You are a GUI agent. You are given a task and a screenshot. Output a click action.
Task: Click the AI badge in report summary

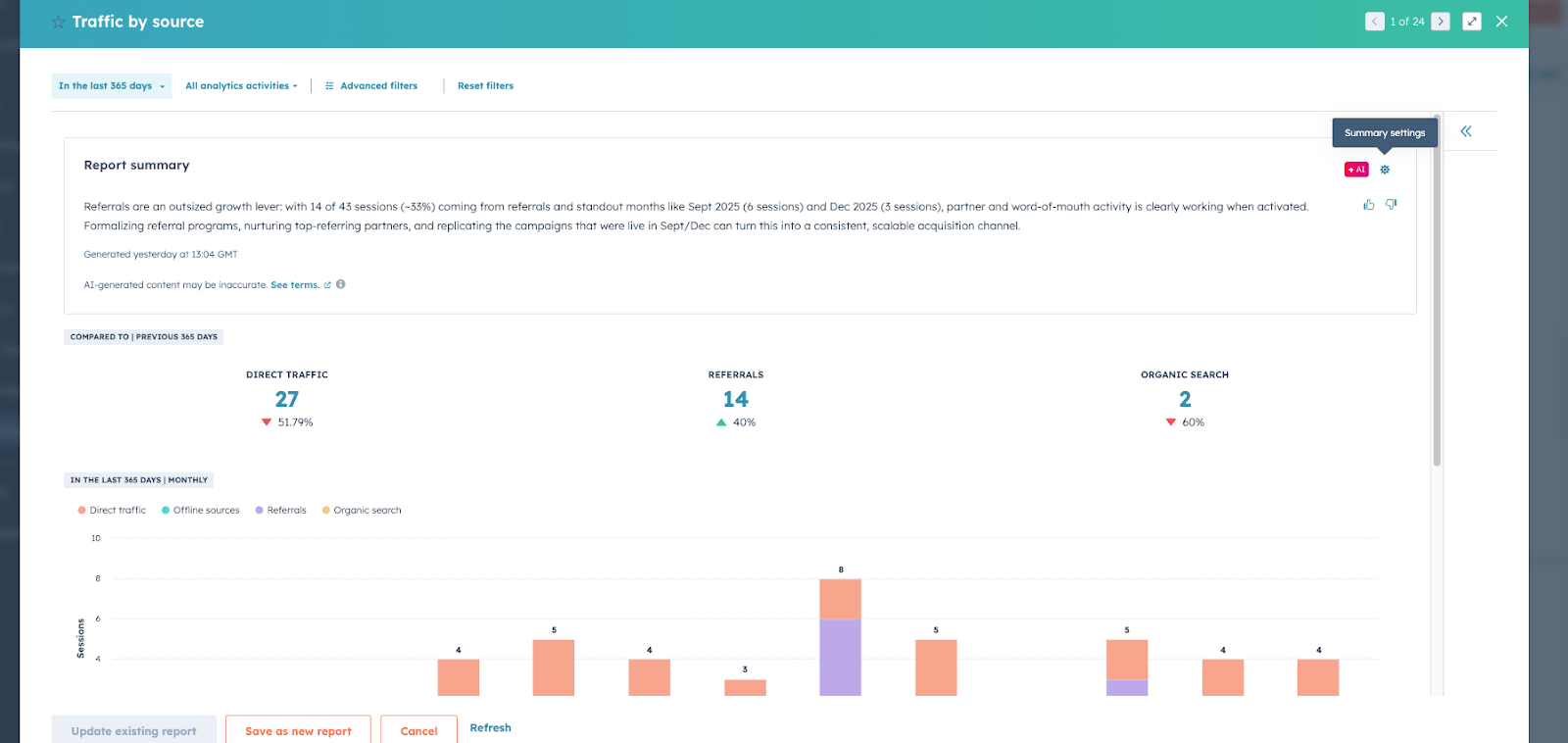coord(1356,170)
